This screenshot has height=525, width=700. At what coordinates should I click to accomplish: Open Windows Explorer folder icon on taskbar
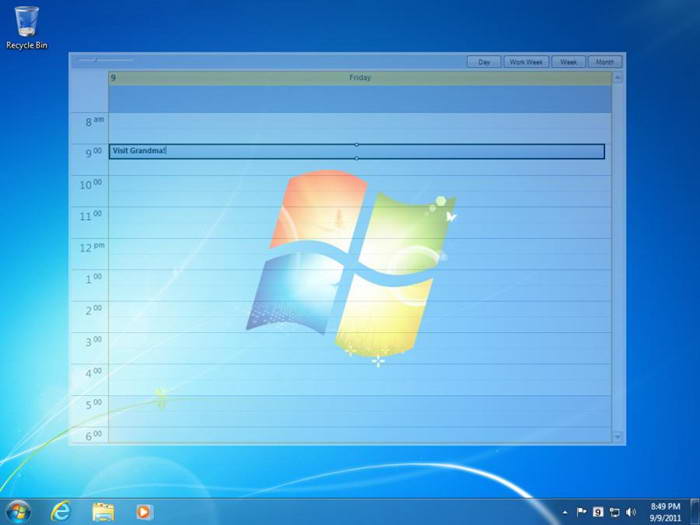(103, 512)
